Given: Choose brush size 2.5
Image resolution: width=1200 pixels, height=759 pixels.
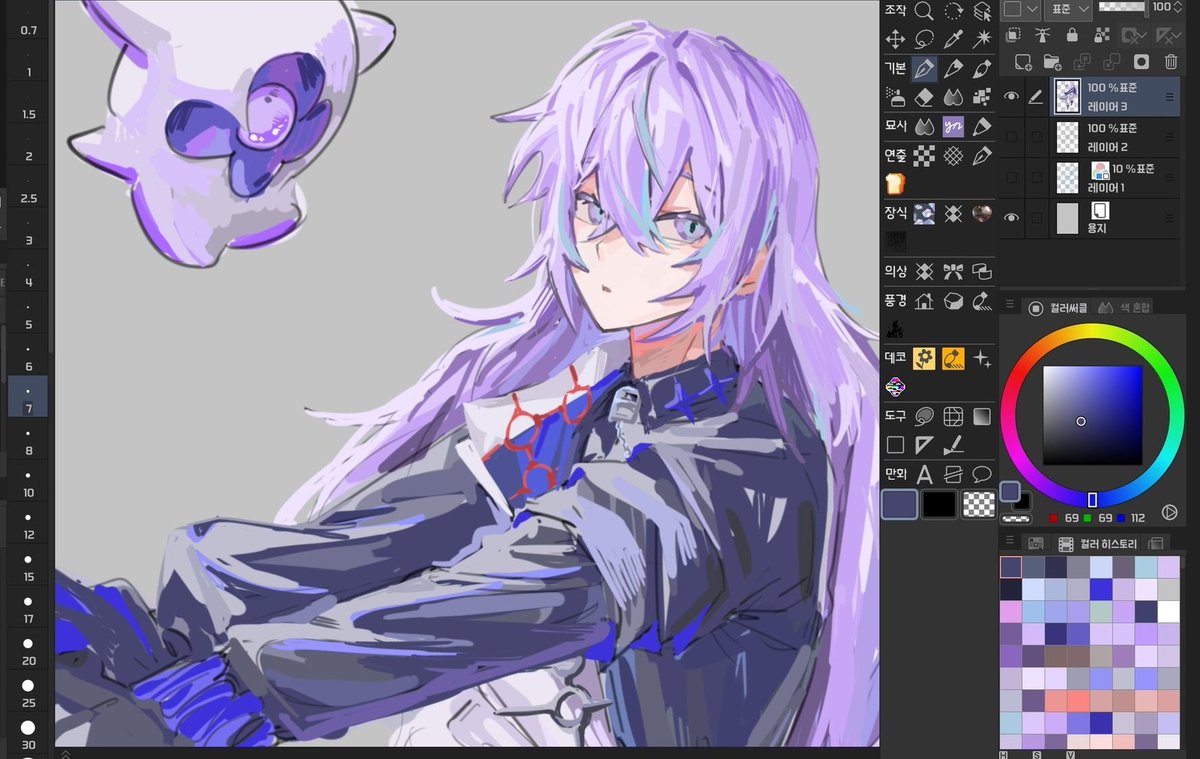Looking at the screenshot, I should pyautogui.click(x=28, y=186).
